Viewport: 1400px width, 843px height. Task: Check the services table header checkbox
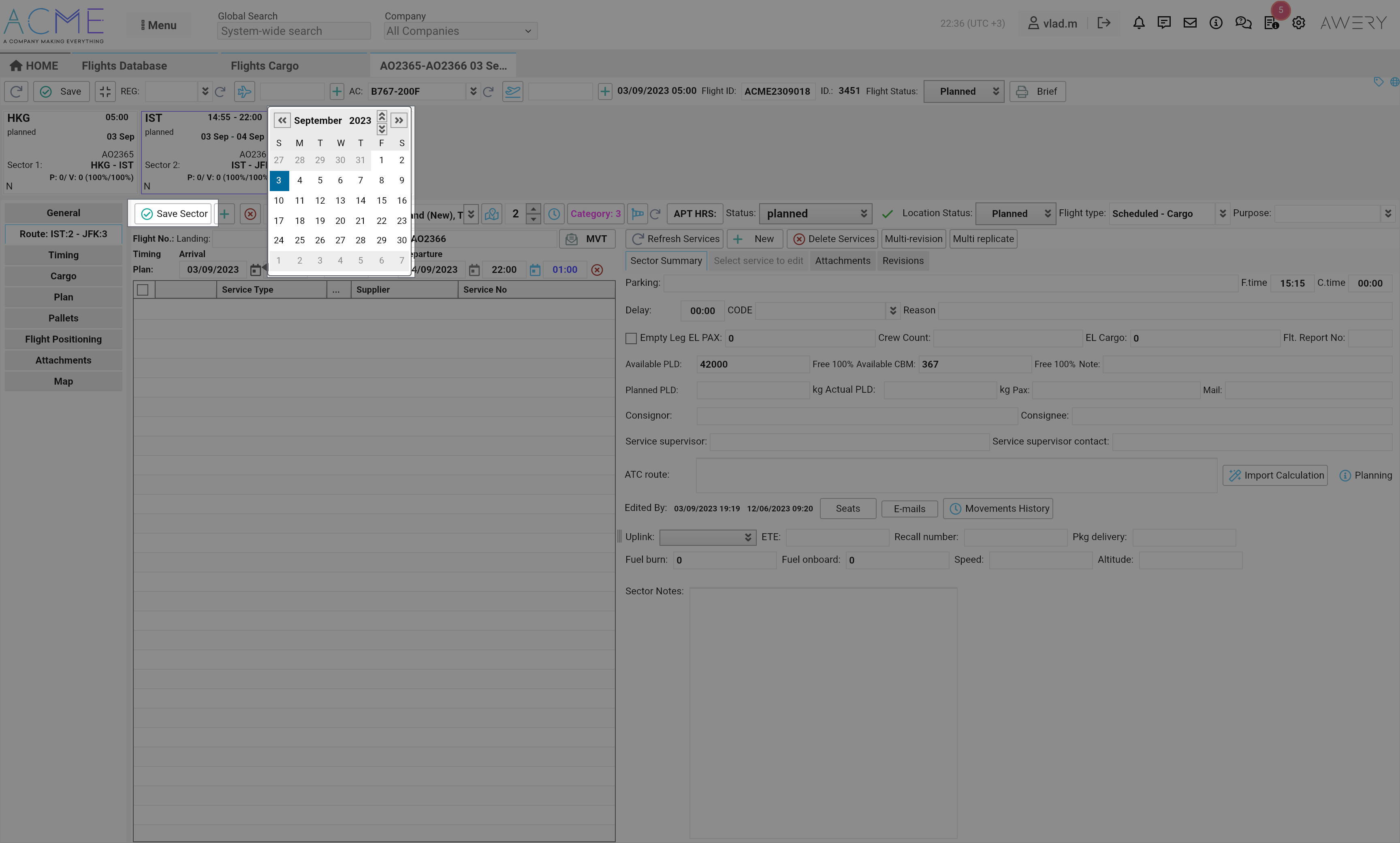[143, 290]
